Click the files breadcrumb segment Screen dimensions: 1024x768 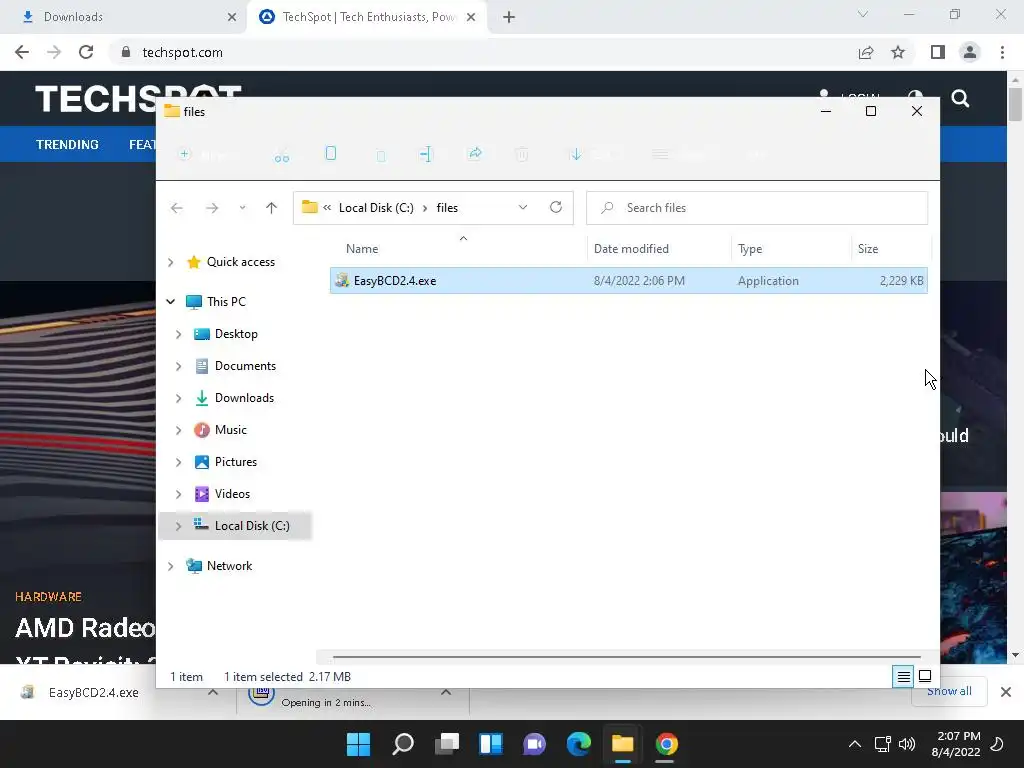coord(447,208)
